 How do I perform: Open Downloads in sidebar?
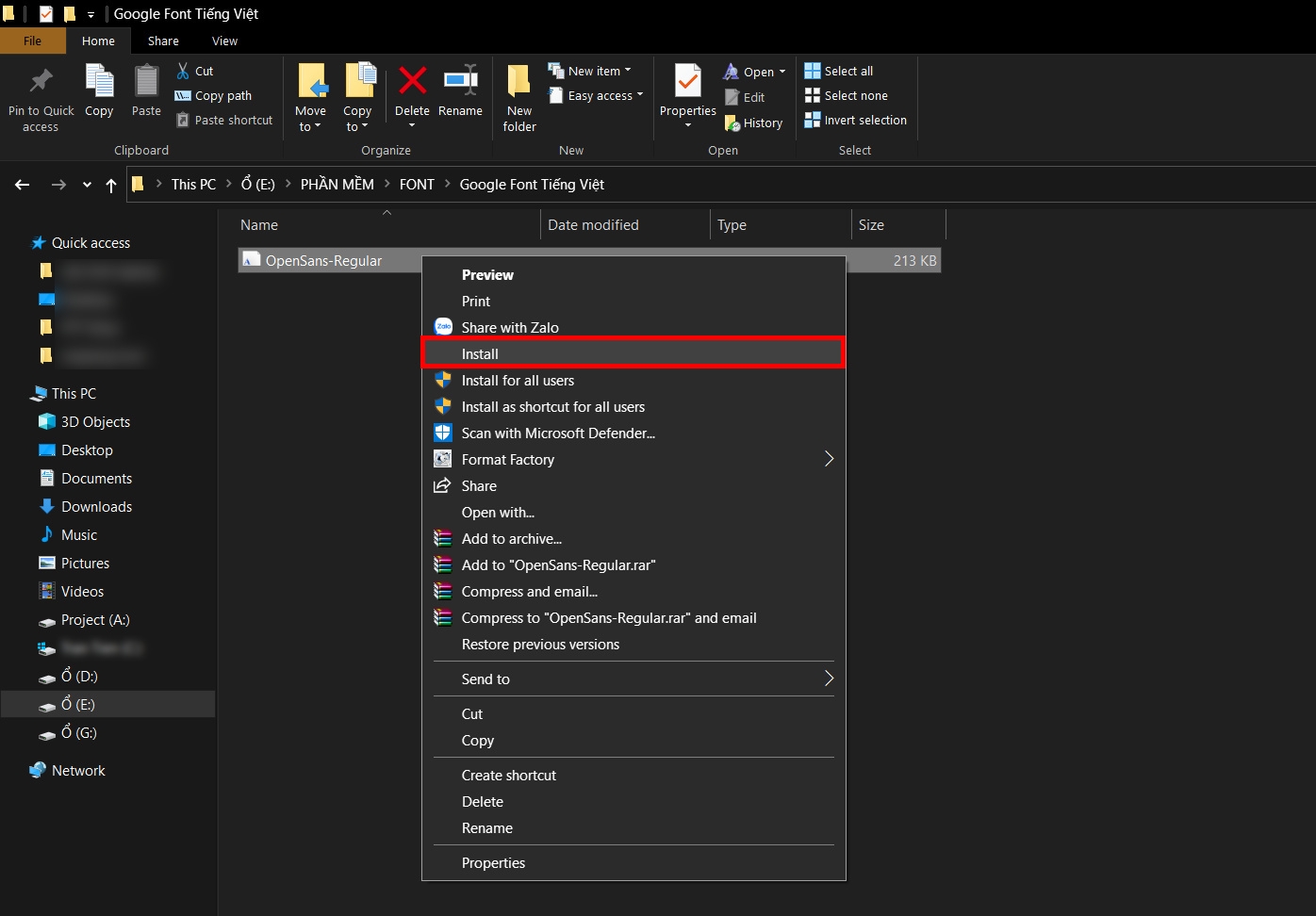coord(96,507)
